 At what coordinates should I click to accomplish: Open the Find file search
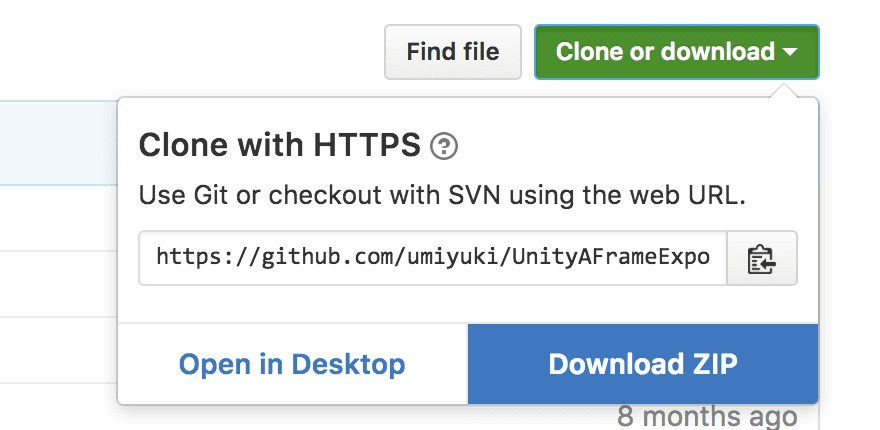coord(453,52)
